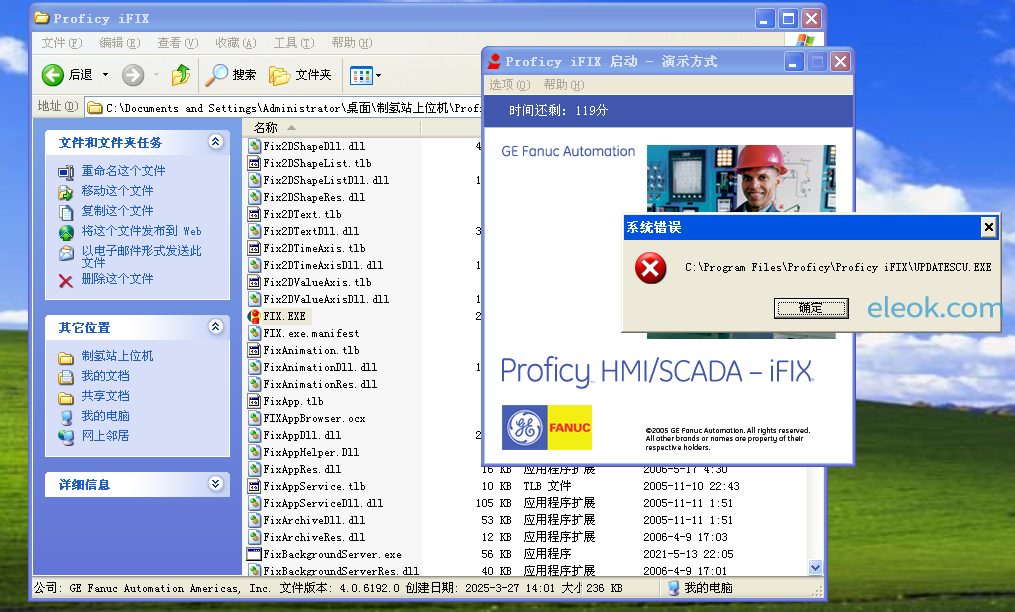Click the rename file icon (重命名这个文件)
This screenshot has height=612, width=1015.
pos(66,172)
